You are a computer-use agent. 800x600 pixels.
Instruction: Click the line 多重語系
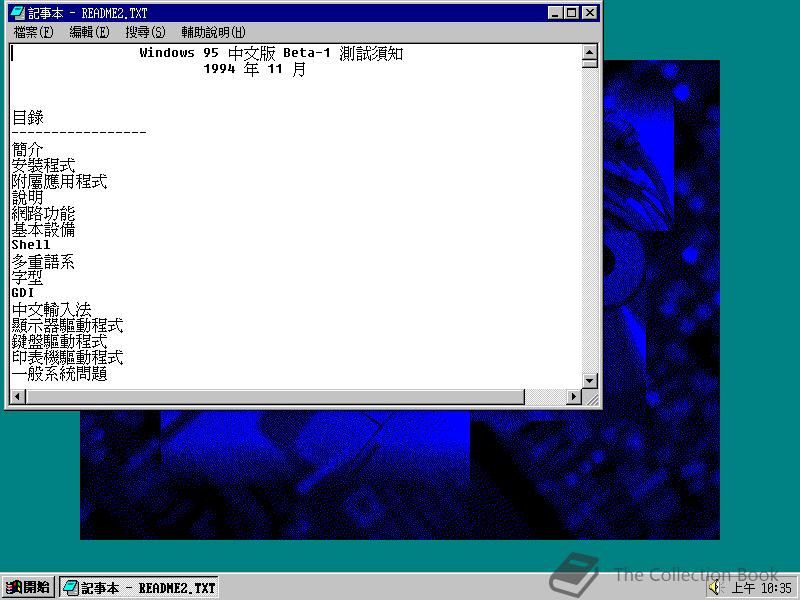point(43,262)
